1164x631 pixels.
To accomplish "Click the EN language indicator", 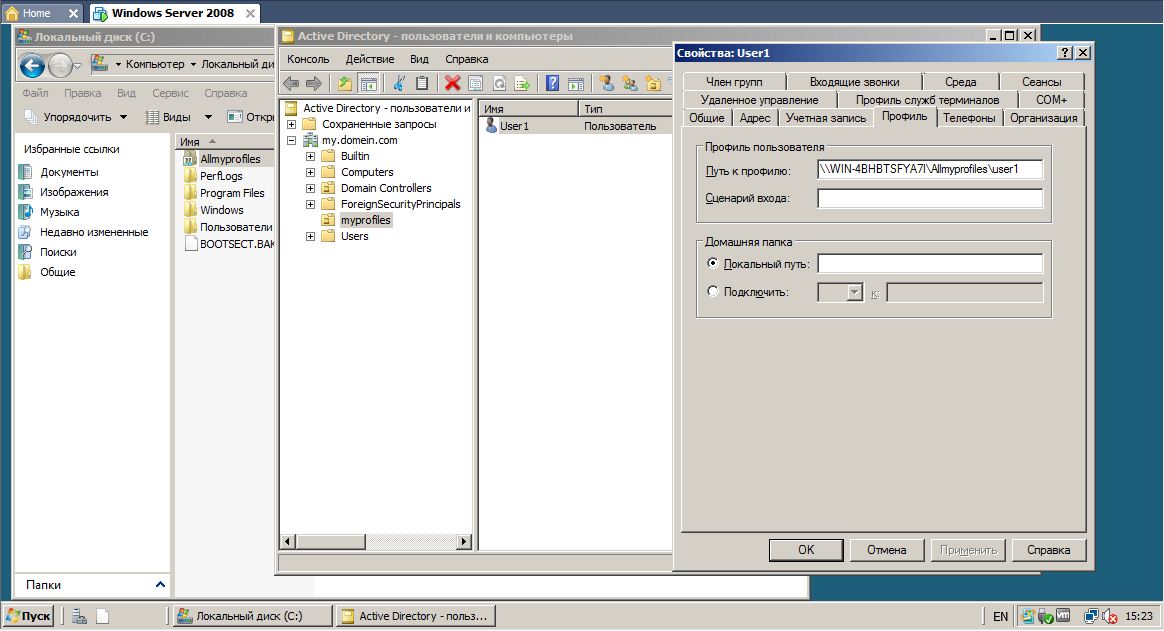I will tap(1000, 616).
